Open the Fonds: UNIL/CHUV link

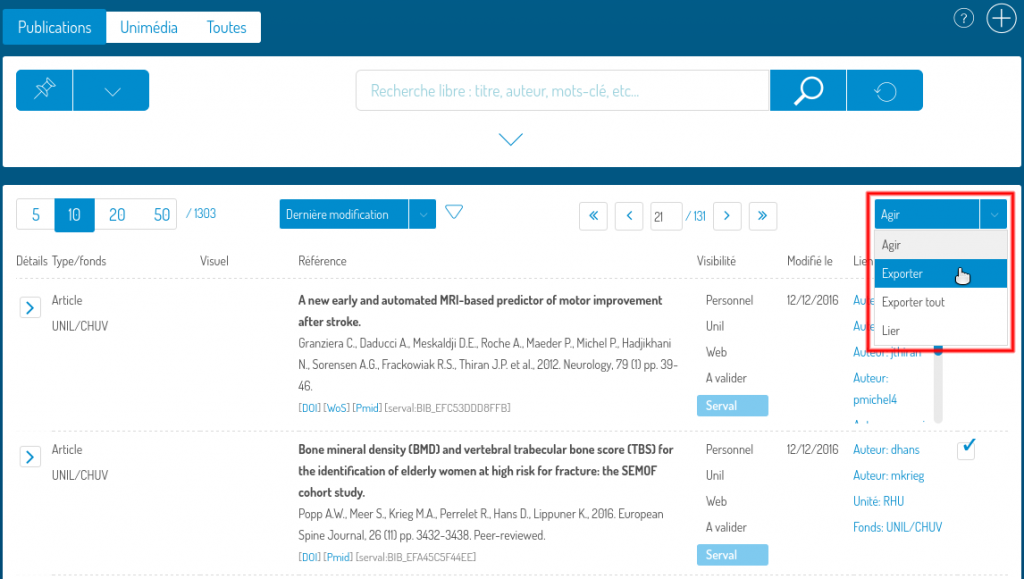pyautogui.click(x=897, y=527)
